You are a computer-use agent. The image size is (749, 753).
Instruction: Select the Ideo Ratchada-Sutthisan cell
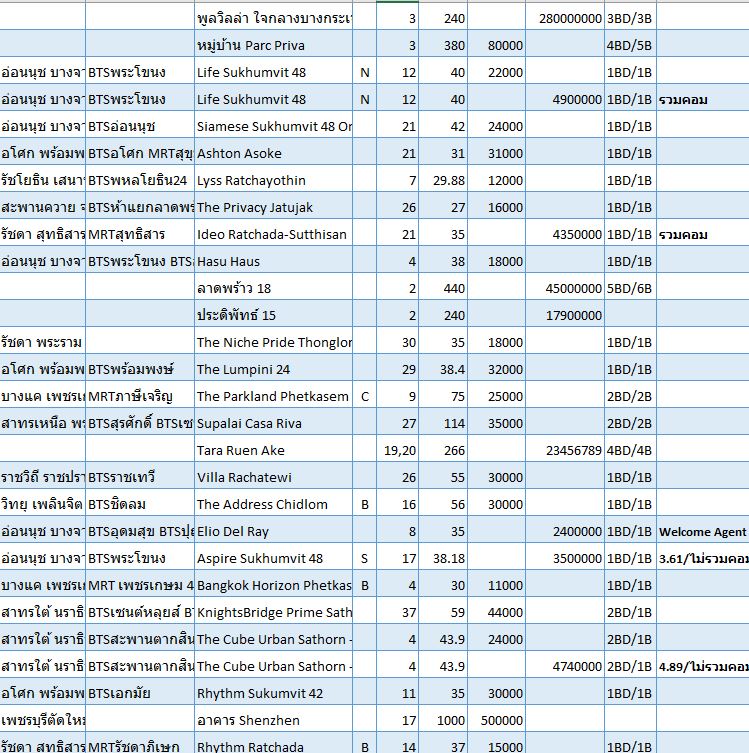coord(274,234)
